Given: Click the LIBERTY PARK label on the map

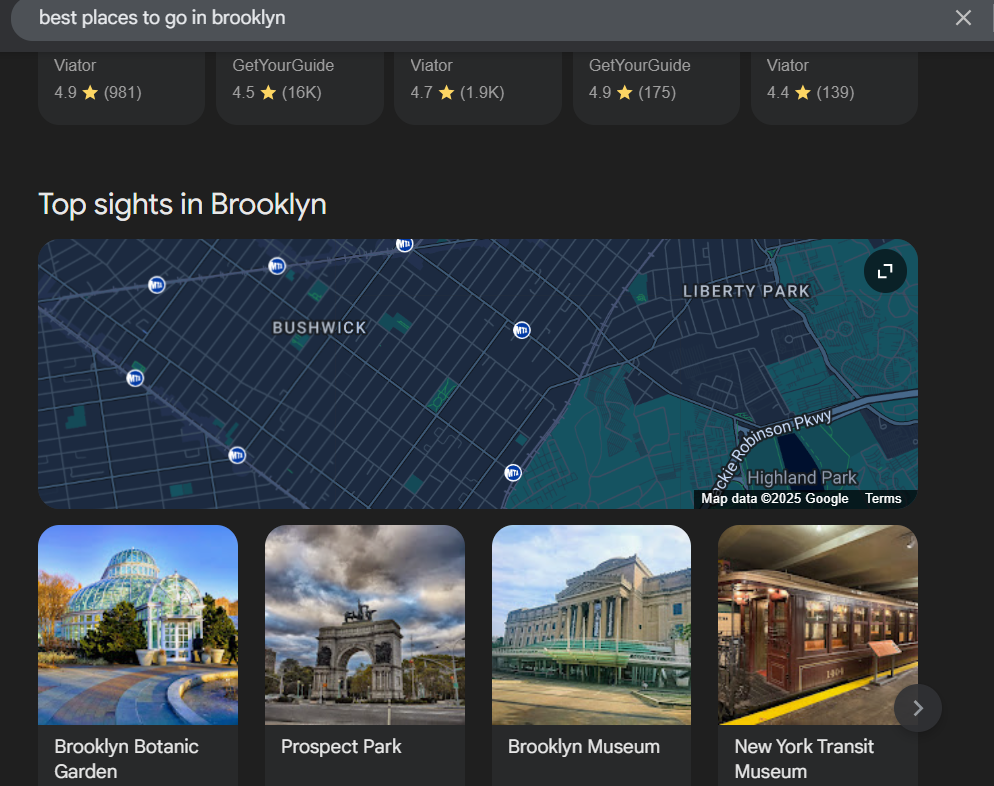Looking at the screenshot, I should pos(747,292).
